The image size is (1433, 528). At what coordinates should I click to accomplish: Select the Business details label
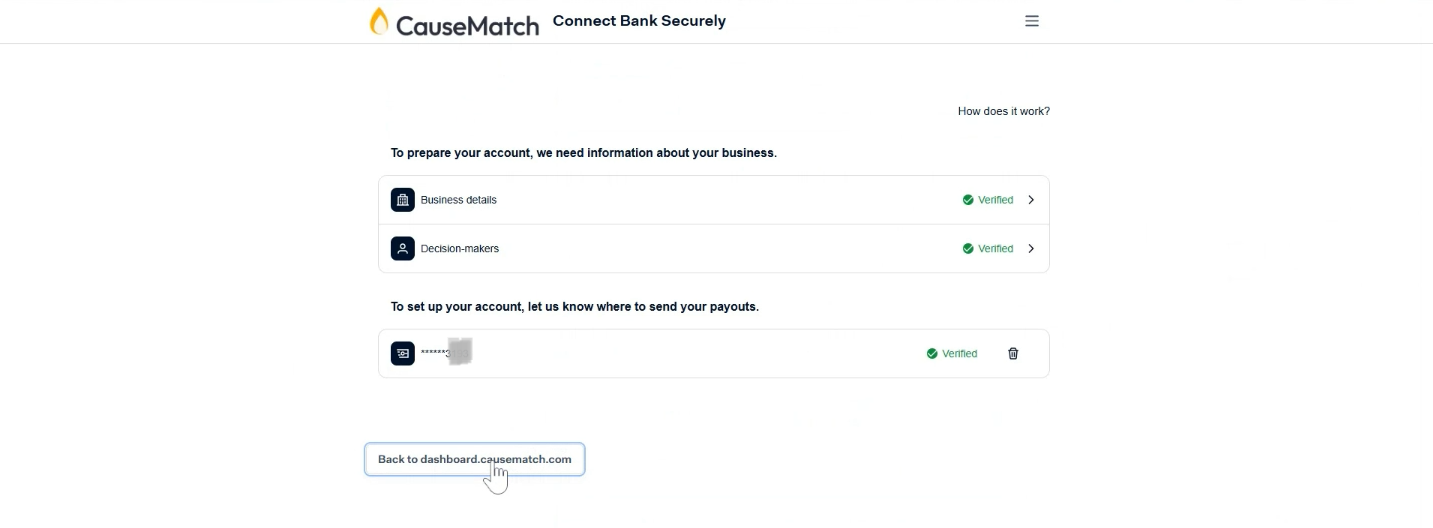tap(458, 200)
